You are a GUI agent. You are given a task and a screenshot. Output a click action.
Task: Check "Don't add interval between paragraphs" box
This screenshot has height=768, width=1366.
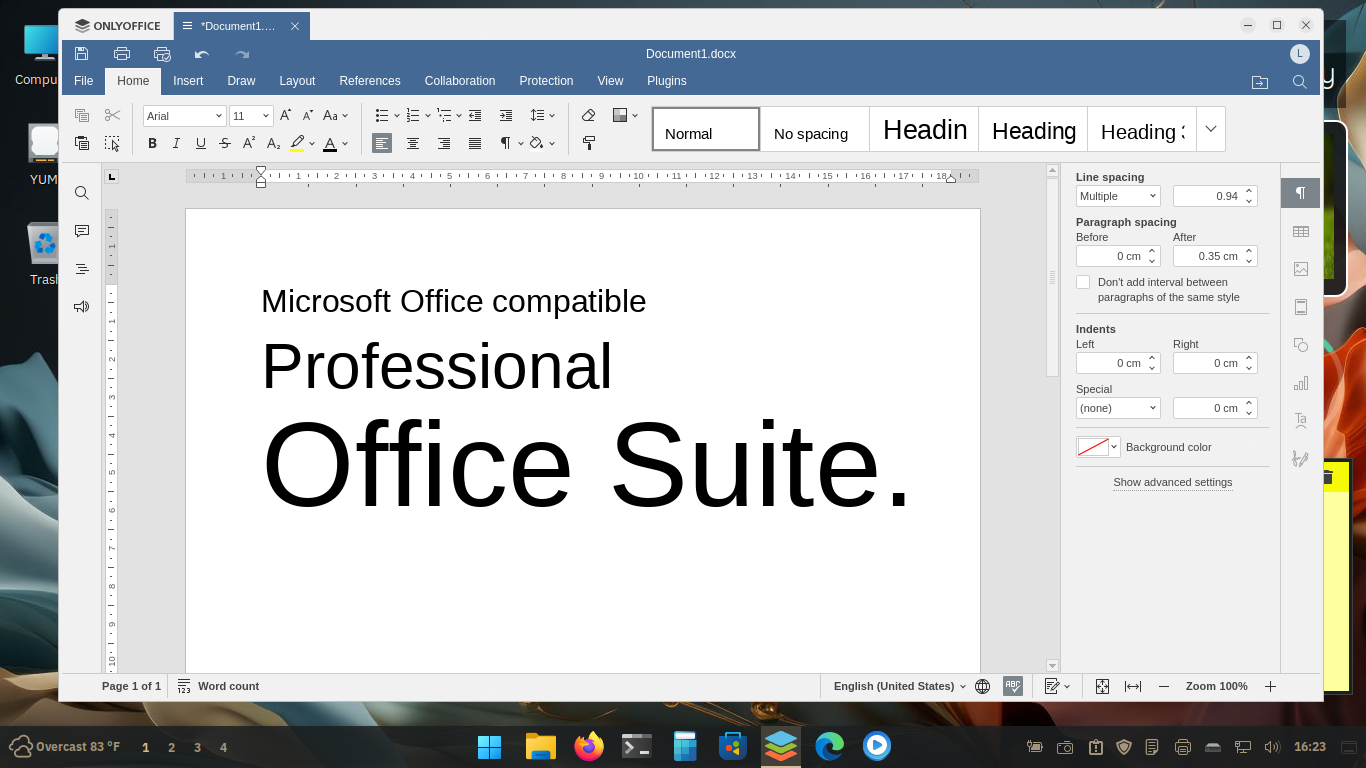point(1083,282)
